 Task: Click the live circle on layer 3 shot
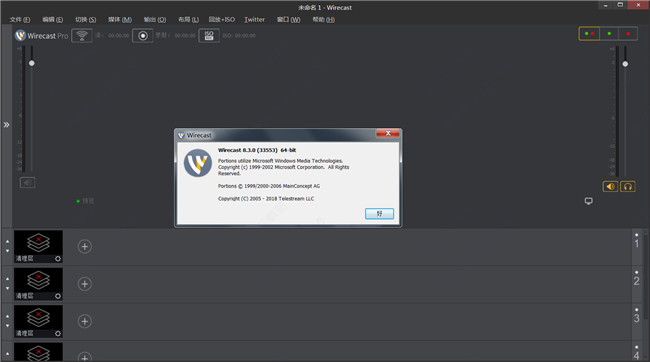point(58,333)
